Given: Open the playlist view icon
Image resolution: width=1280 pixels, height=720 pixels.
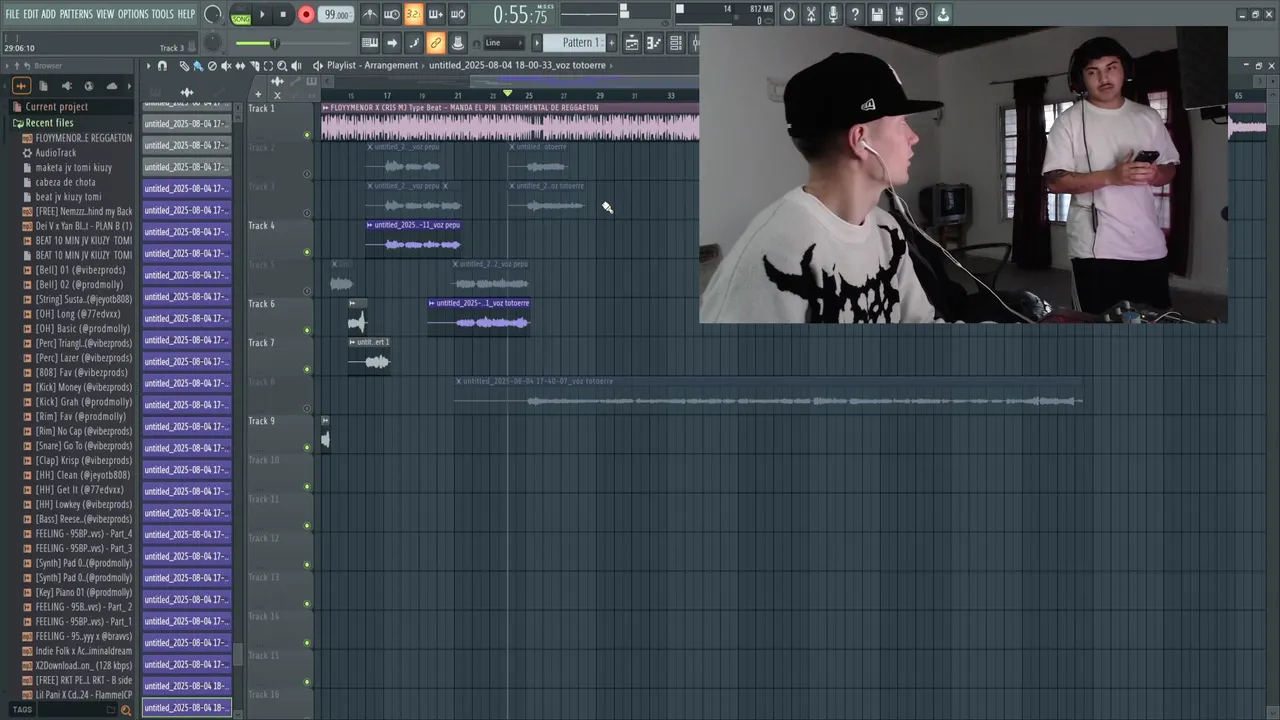Looking at the screenshot, I should (x=632, y=43).
